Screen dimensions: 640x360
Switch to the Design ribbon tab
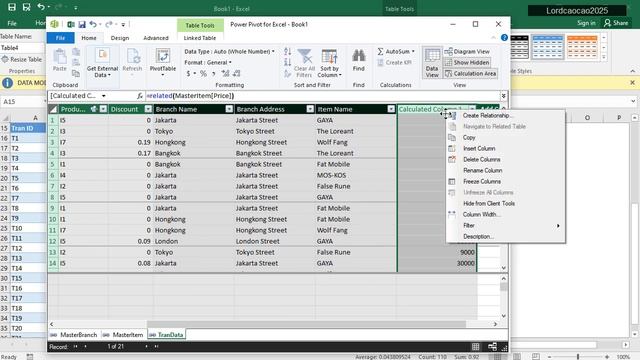pos(120,38)
